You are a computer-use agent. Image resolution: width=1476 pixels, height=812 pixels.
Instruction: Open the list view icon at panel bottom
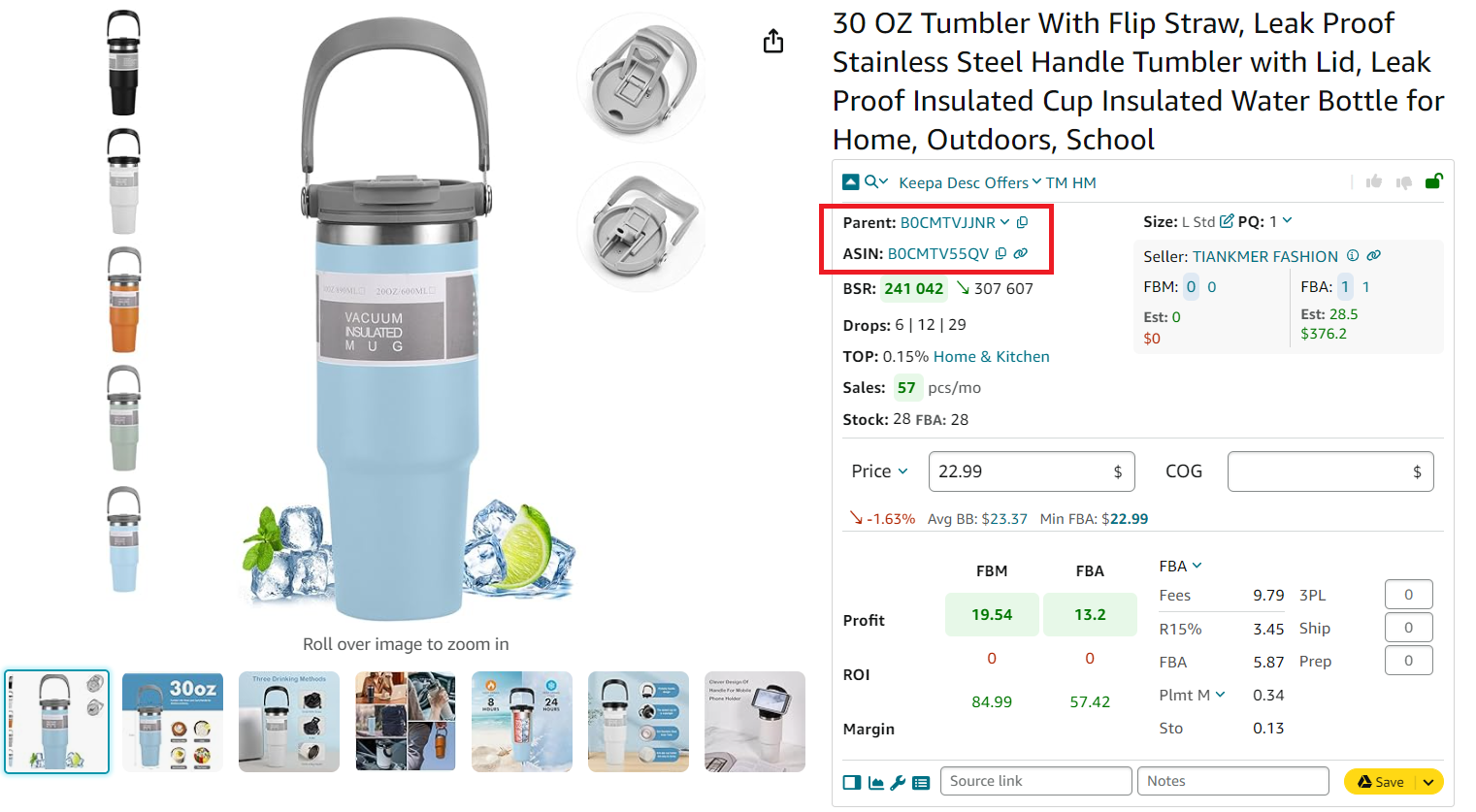tap(921, 782)
